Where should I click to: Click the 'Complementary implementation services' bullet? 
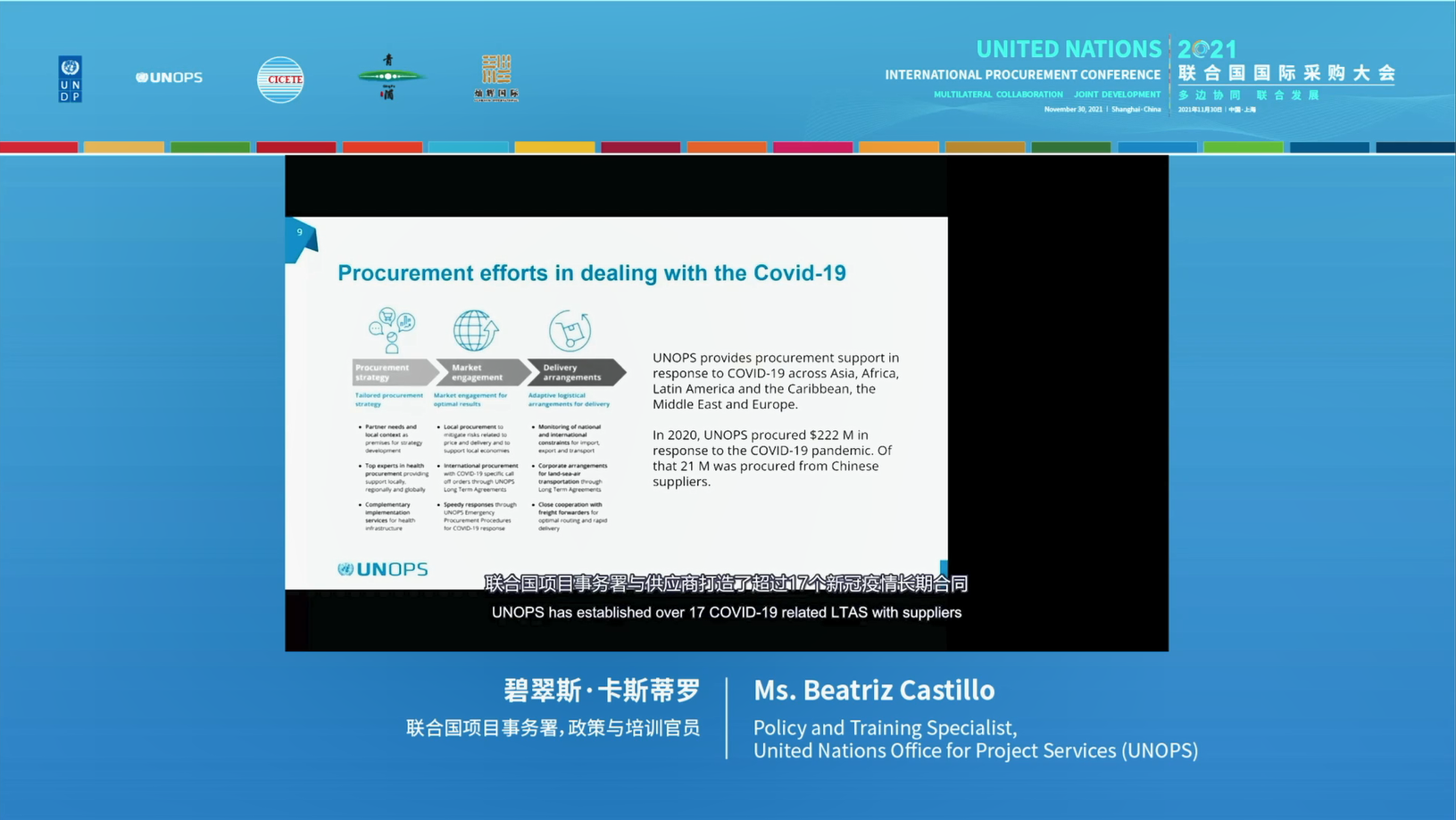pos(389,517)
